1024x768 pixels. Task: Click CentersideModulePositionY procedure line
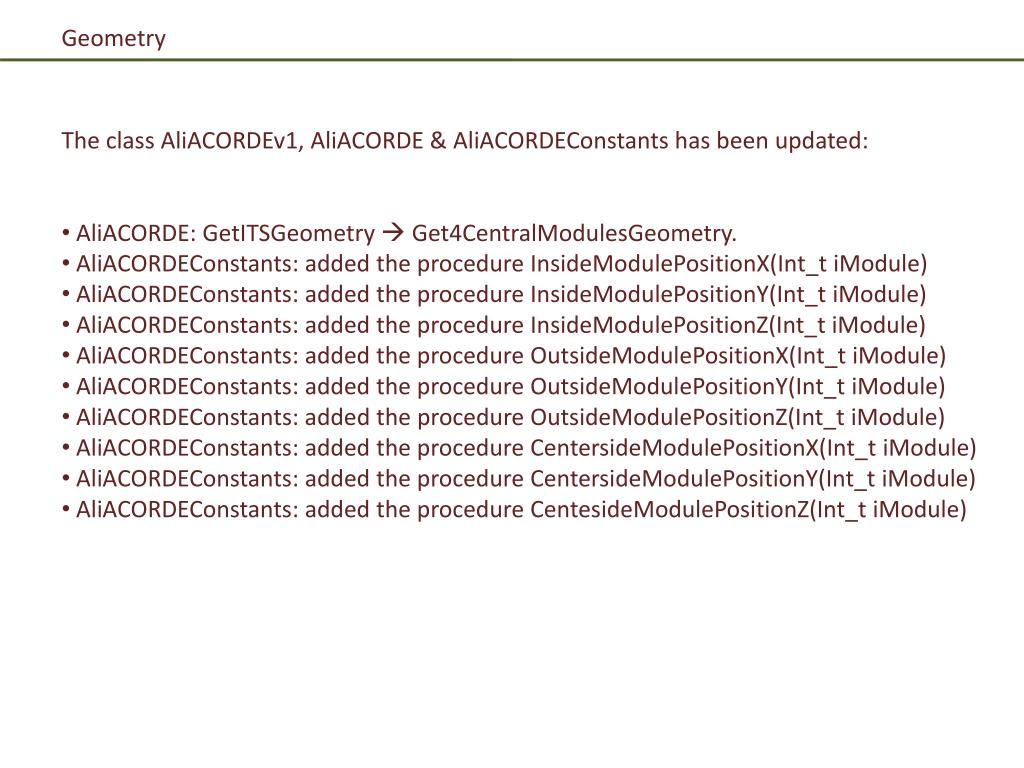coord(519,479)
